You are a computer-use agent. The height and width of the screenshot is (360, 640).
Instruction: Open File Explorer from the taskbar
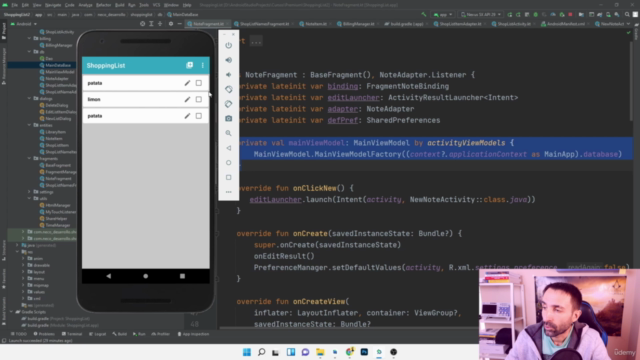point(320,352)
